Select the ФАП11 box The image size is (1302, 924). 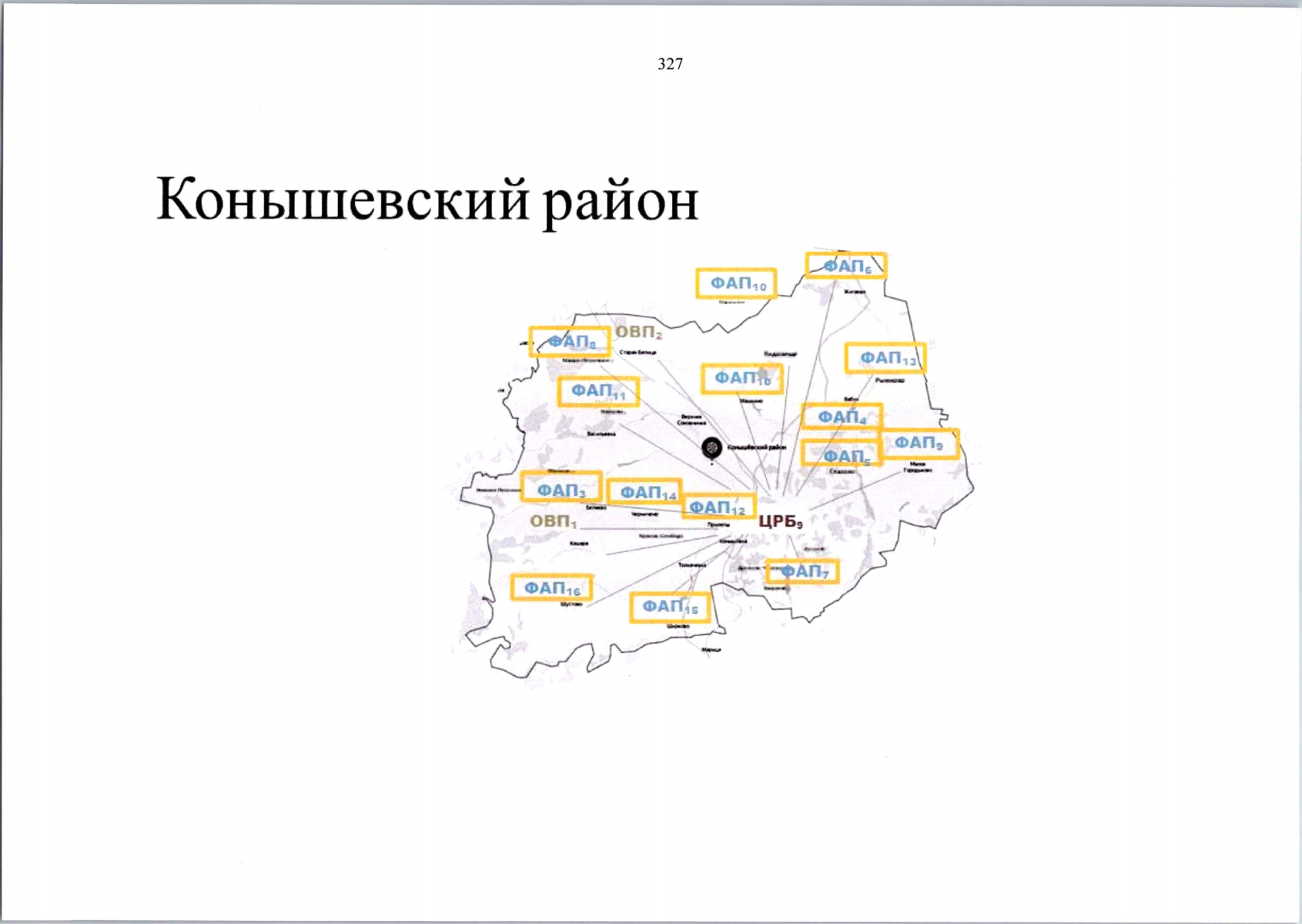tap(598, 392)
